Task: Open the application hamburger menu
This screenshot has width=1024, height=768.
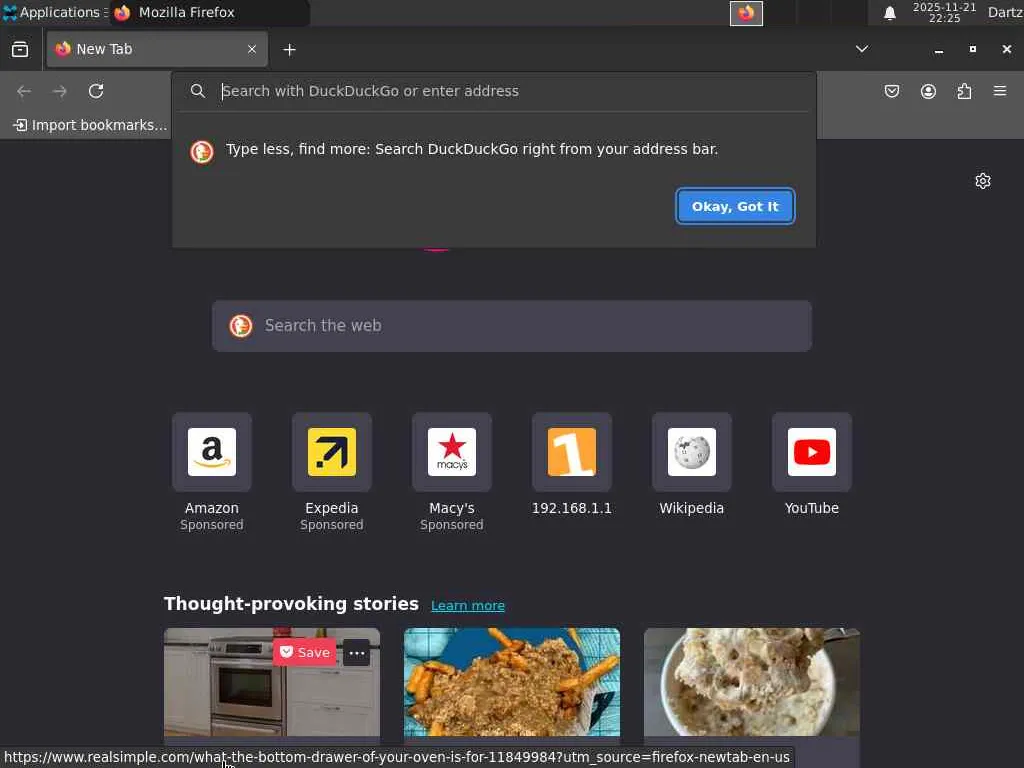Action: point(1000,91)
